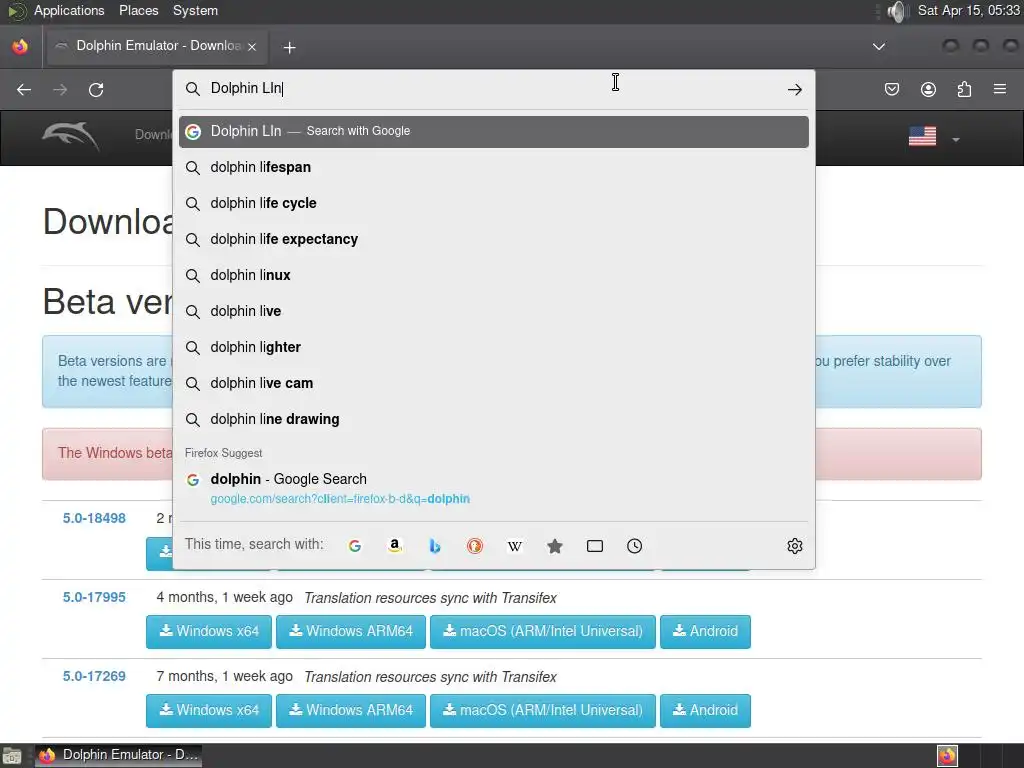Reload the current page
Viewport: 1024px width, 768px height.
pos(96,89)
